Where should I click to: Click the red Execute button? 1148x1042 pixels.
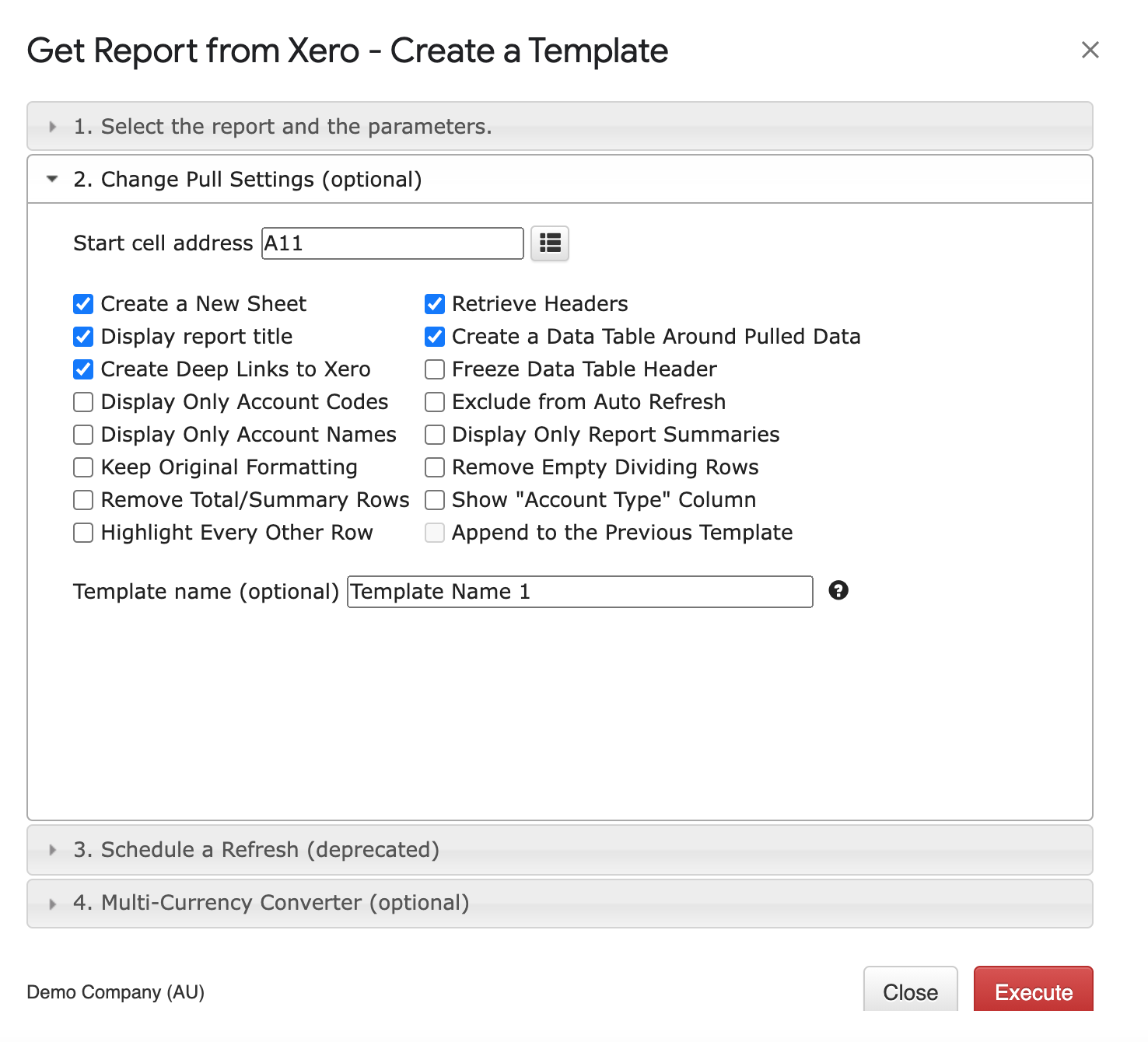1034,989
